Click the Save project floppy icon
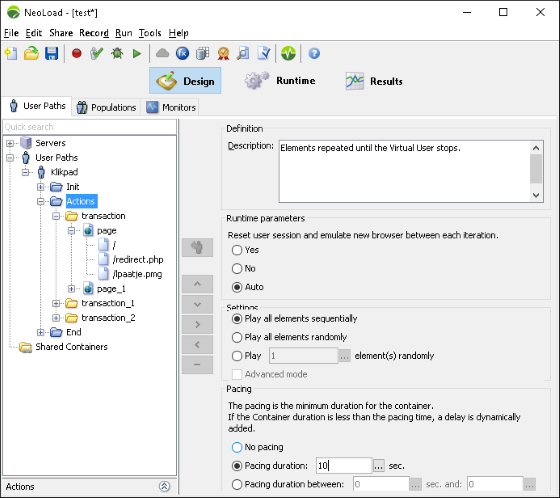This screenshot has height=498, width=560. (x=51, y=54)
